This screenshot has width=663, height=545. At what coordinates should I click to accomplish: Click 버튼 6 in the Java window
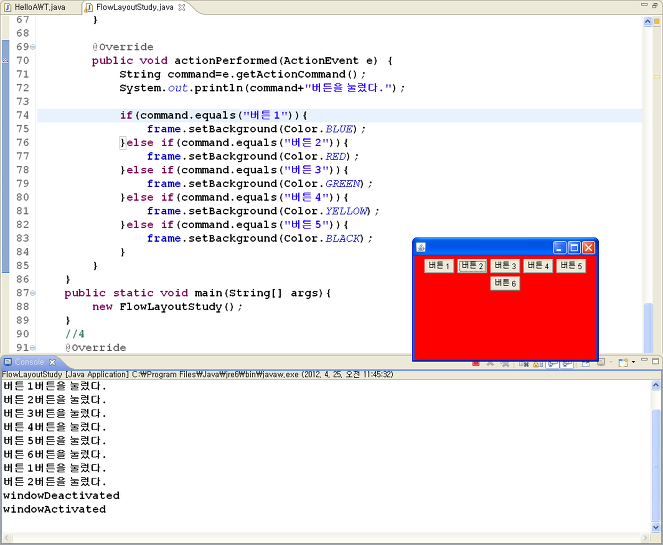(505, 283)
